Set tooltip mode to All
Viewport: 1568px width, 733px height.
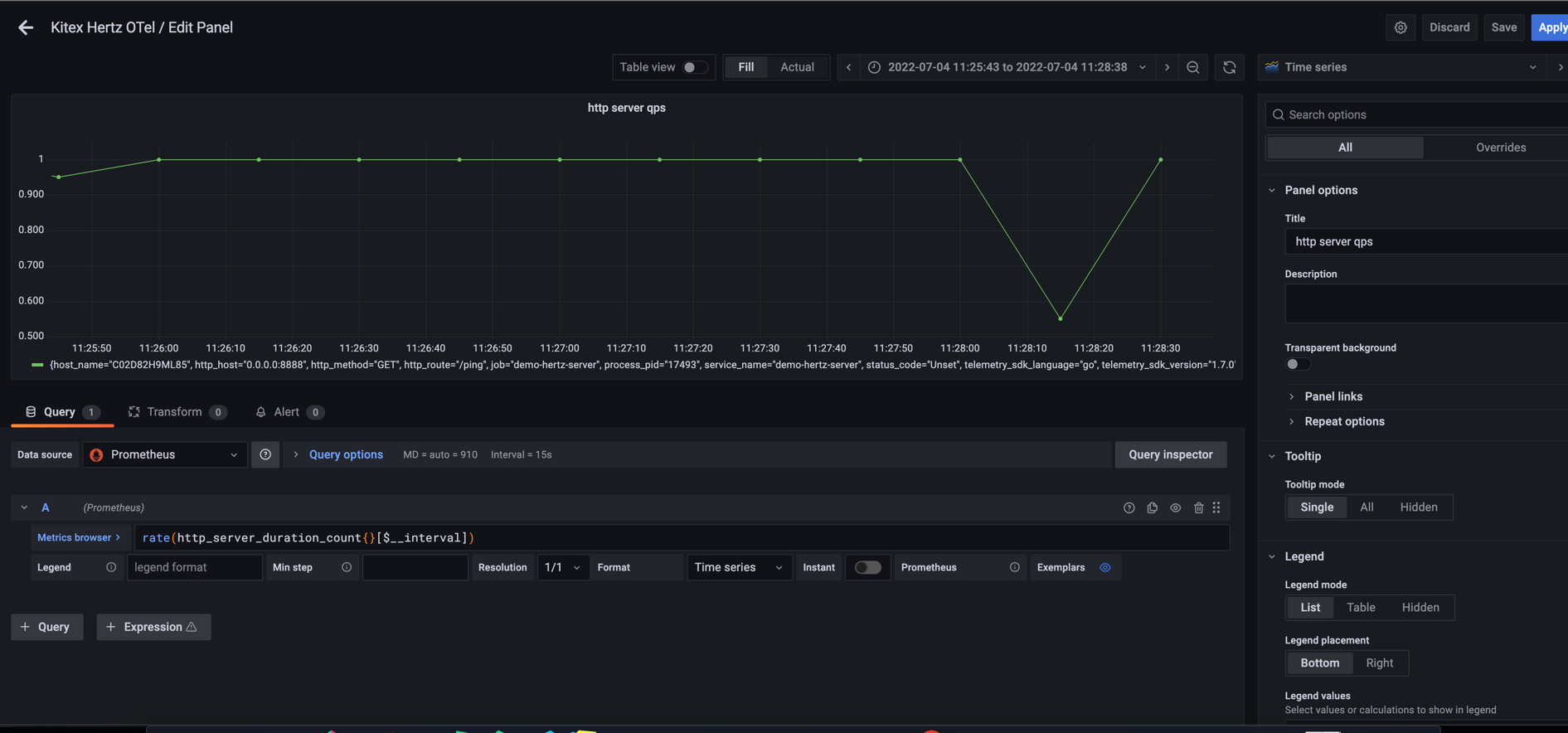pyautogui.click(x=1367, y=507)
